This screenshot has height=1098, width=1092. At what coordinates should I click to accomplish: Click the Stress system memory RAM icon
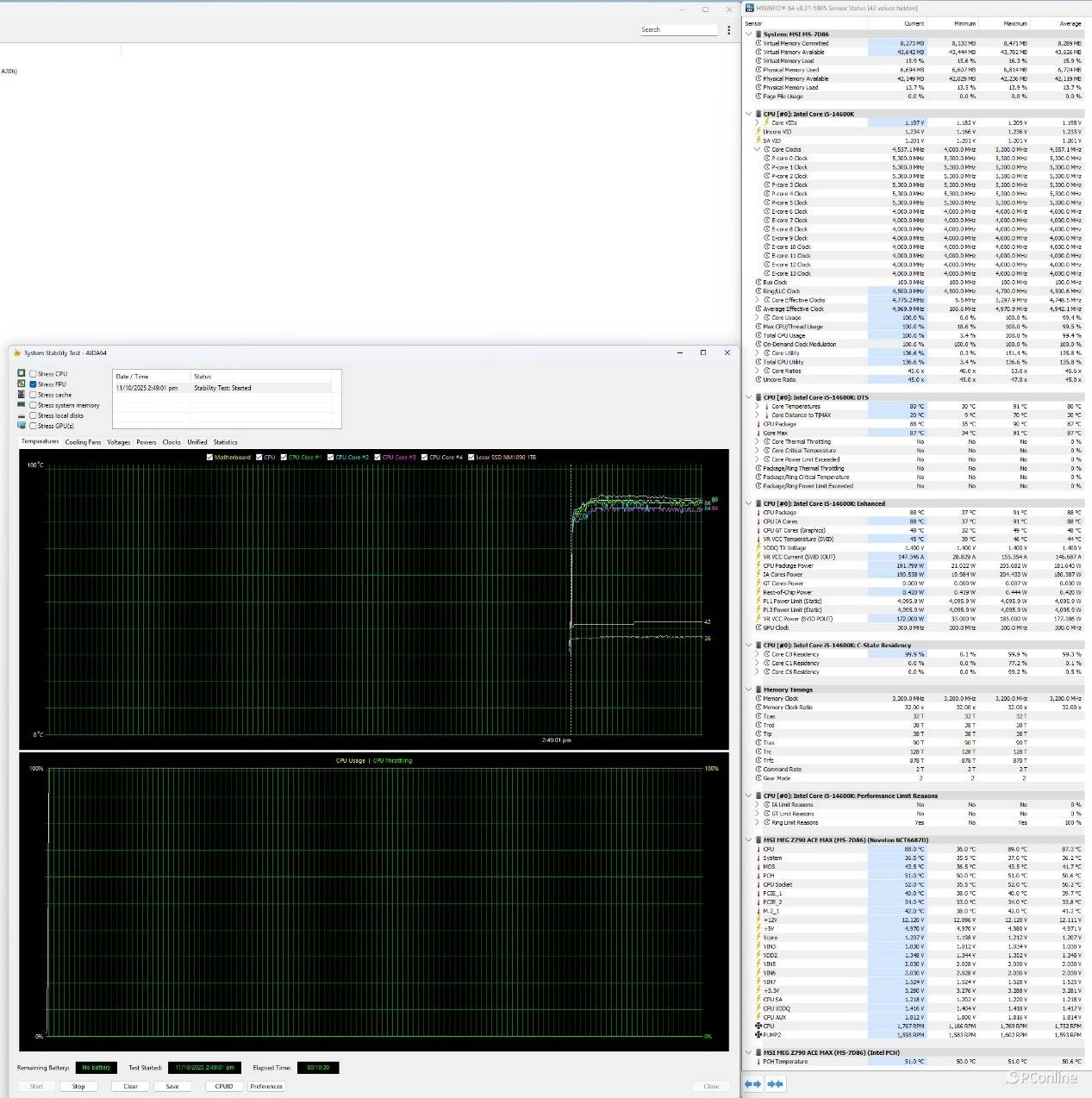point(22,405)
